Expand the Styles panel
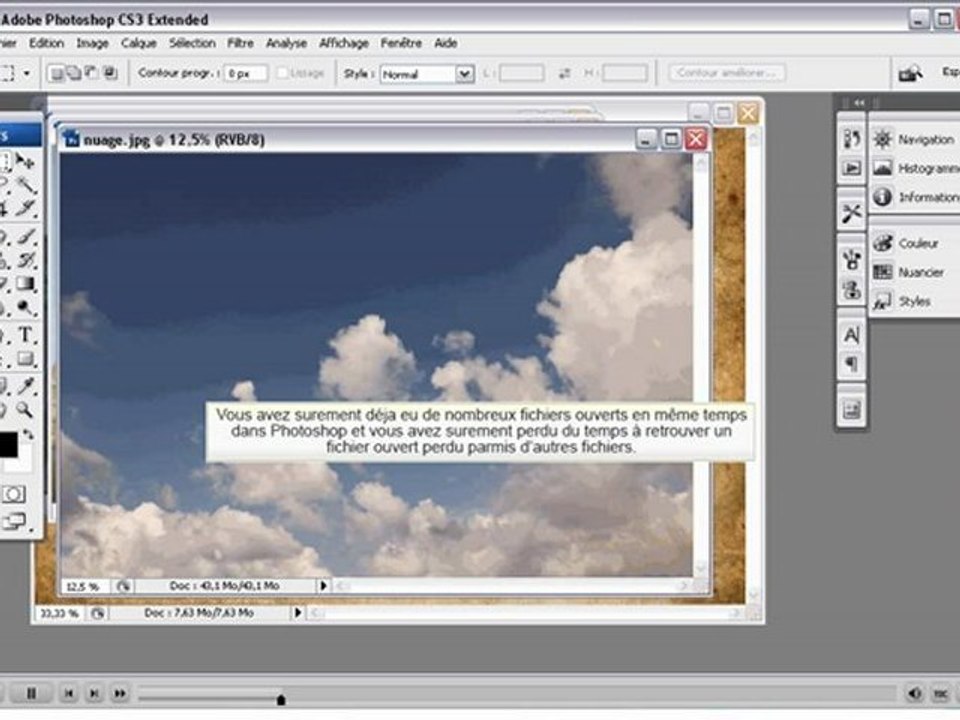Viewport: 960px width, 720px height. 914,301
